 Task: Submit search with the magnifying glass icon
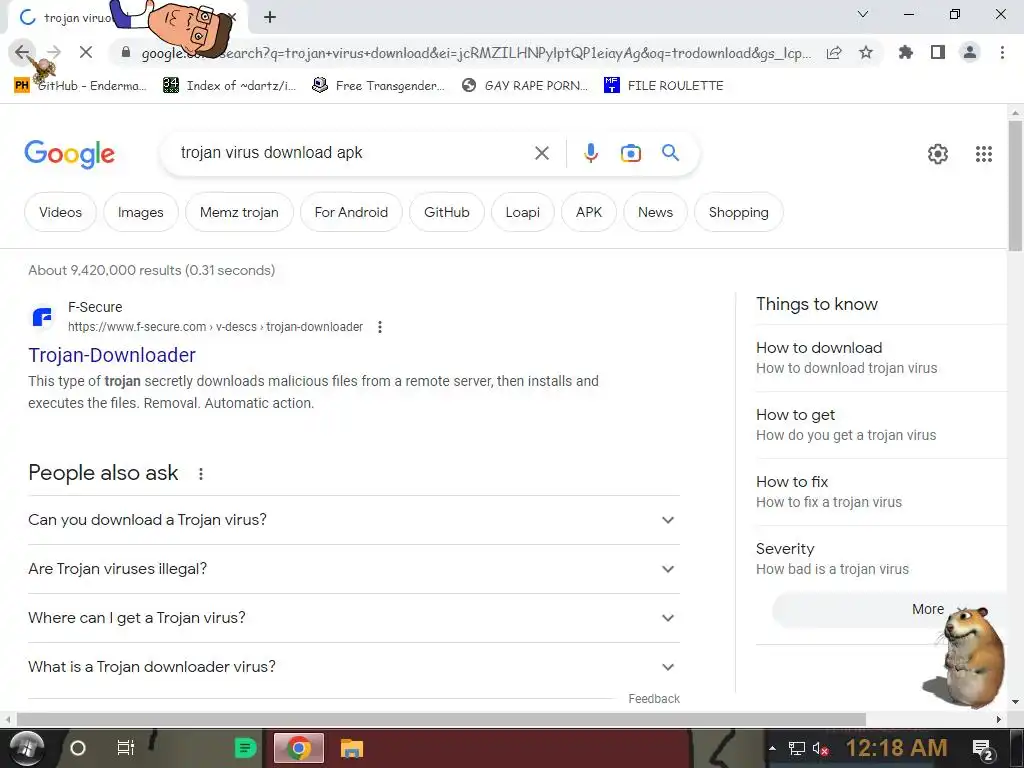671,153
